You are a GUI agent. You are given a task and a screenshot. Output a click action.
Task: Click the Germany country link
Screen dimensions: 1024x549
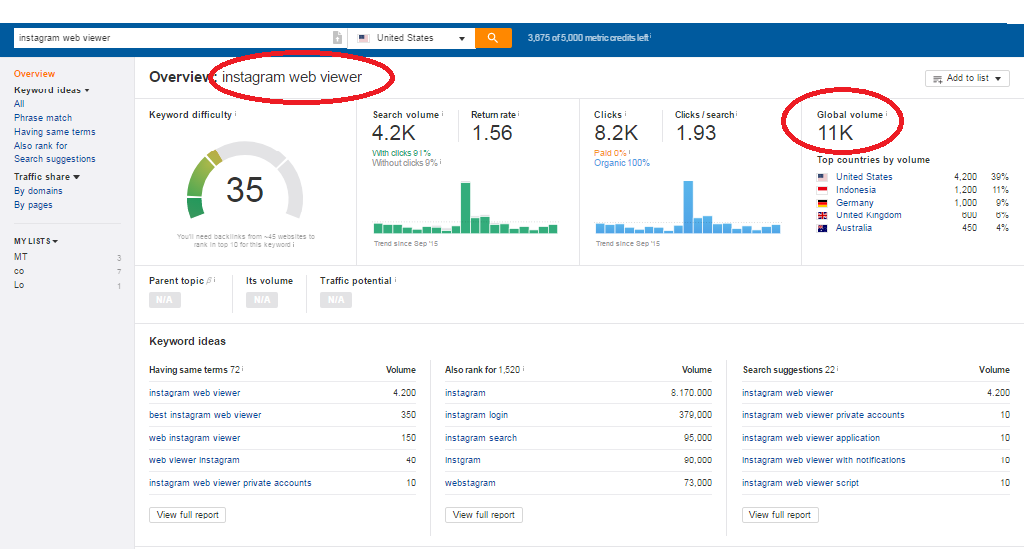pyautogui.click(x=855, y=203)
